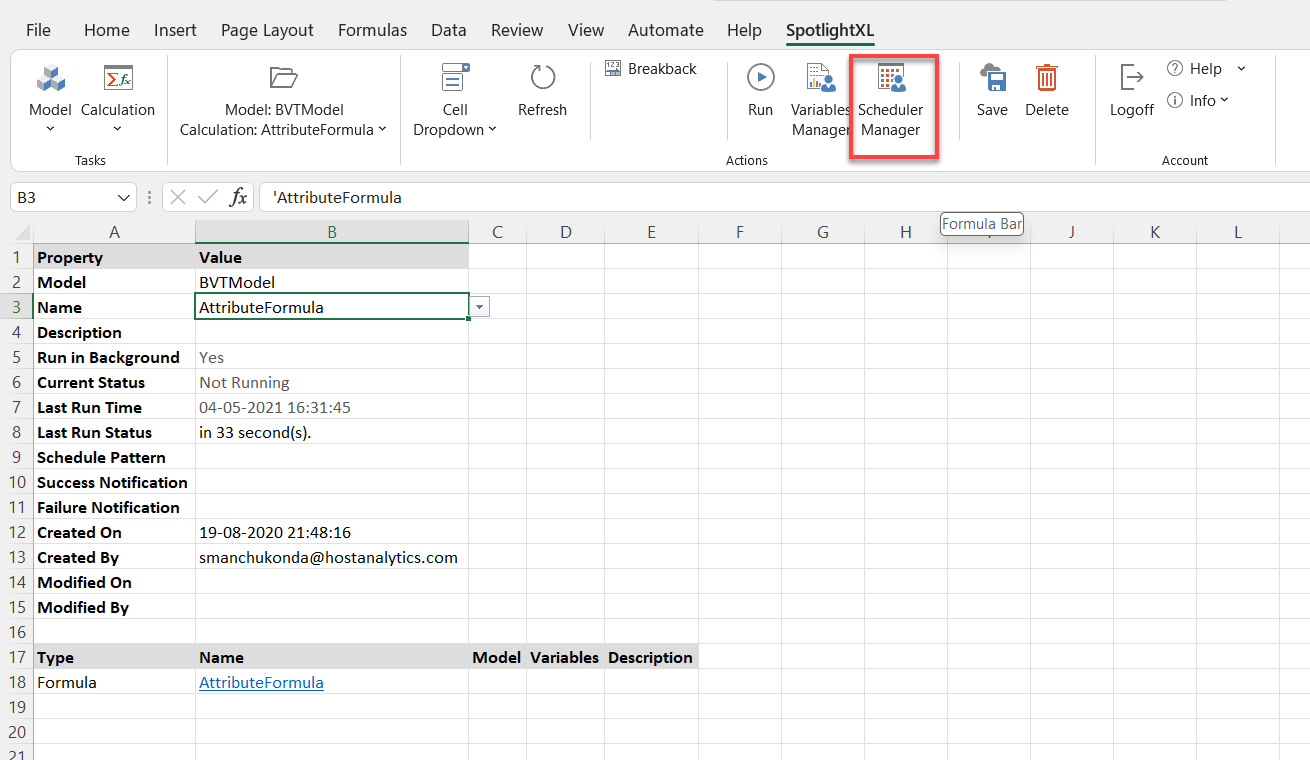Select Created On date 19-08-2020 cell
Image resolution: width=1310 pixels, height=760 pixels.
(332, 533)
